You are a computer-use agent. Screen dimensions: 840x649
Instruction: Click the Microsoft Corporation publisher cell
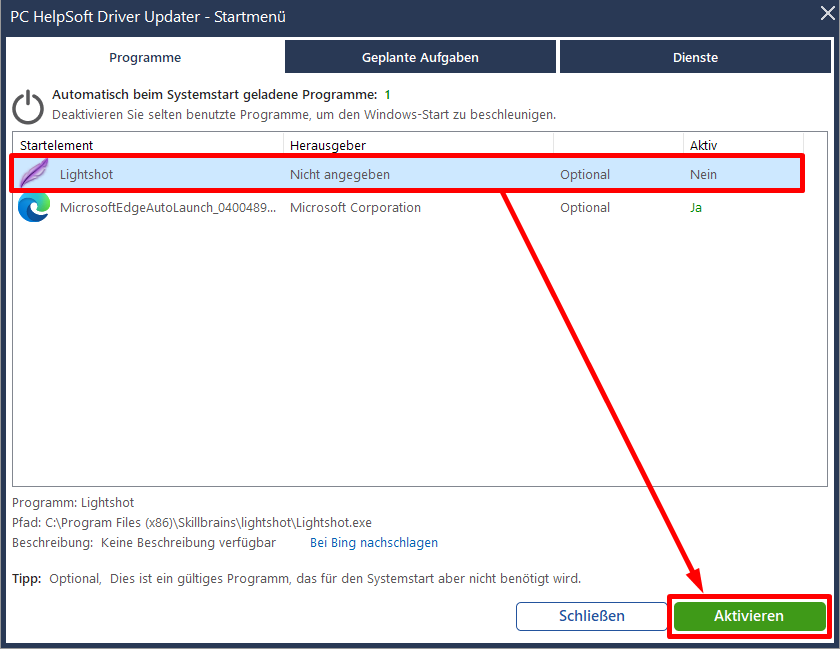pyautogui.click(x=355, y=207)
